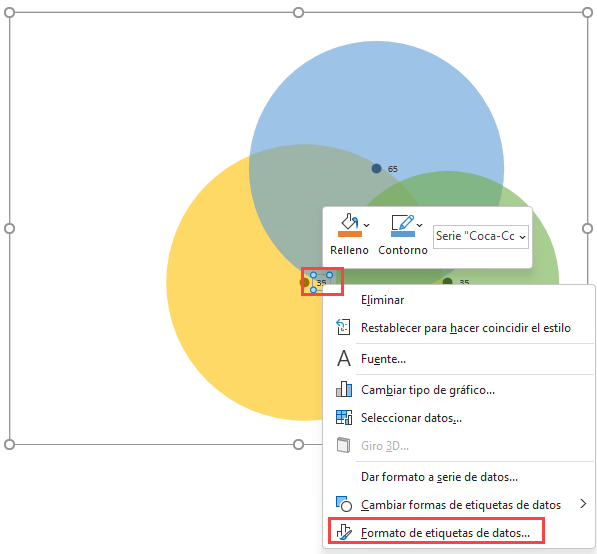The height and width of the screenshot is (554, 597).
Task: Click the Relleno paint bucket icon
Action: coord(349,222)
